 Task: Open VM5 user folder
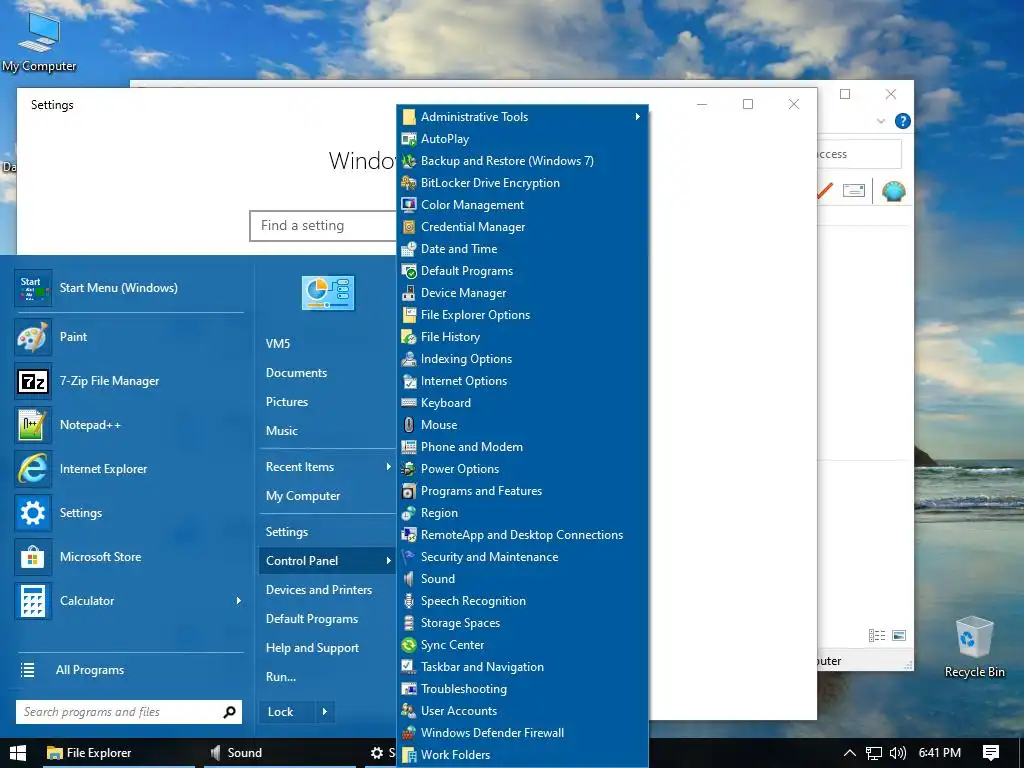click(x=327, y=344)
